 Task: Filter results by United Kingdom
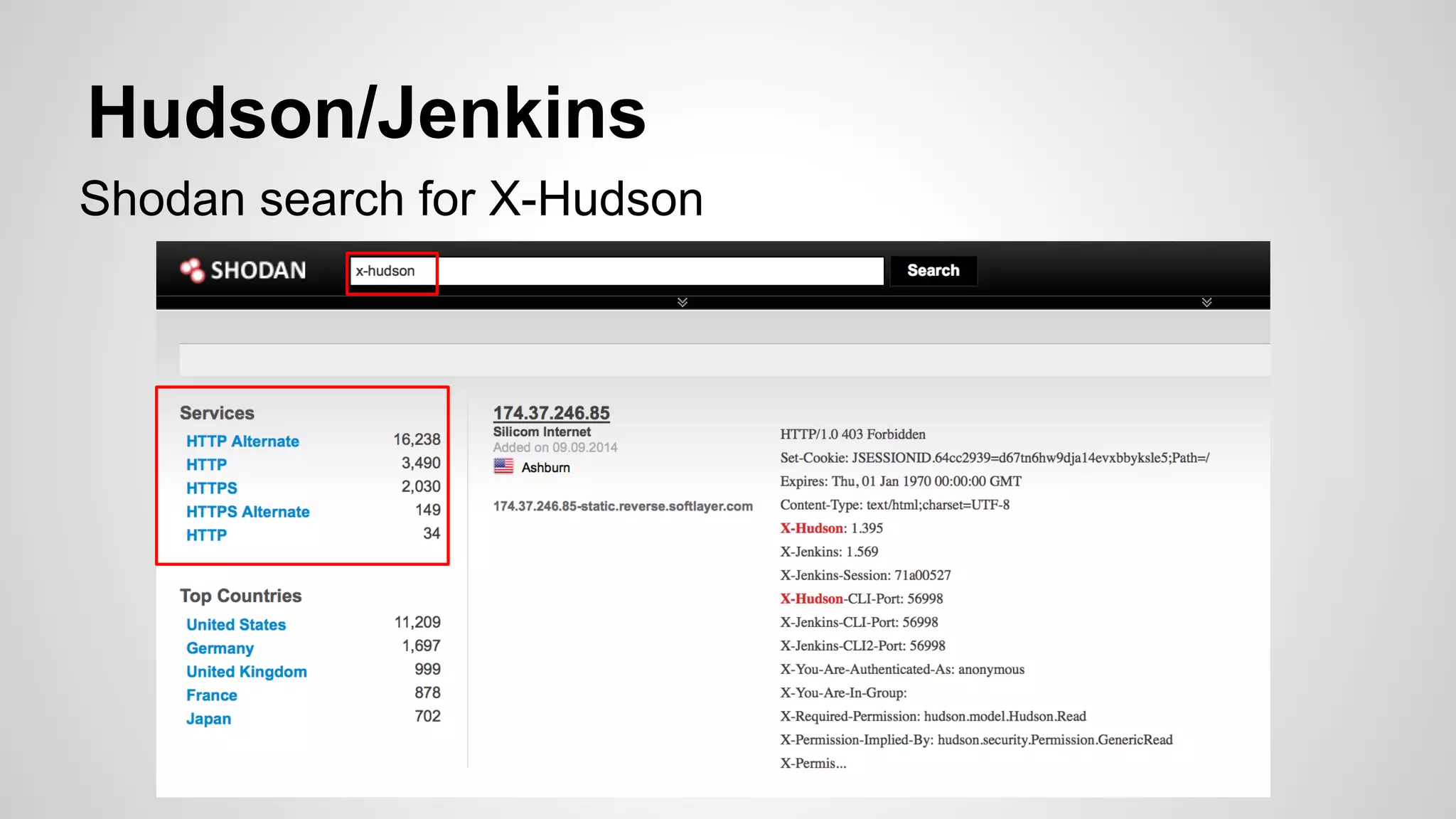[247, 671]
